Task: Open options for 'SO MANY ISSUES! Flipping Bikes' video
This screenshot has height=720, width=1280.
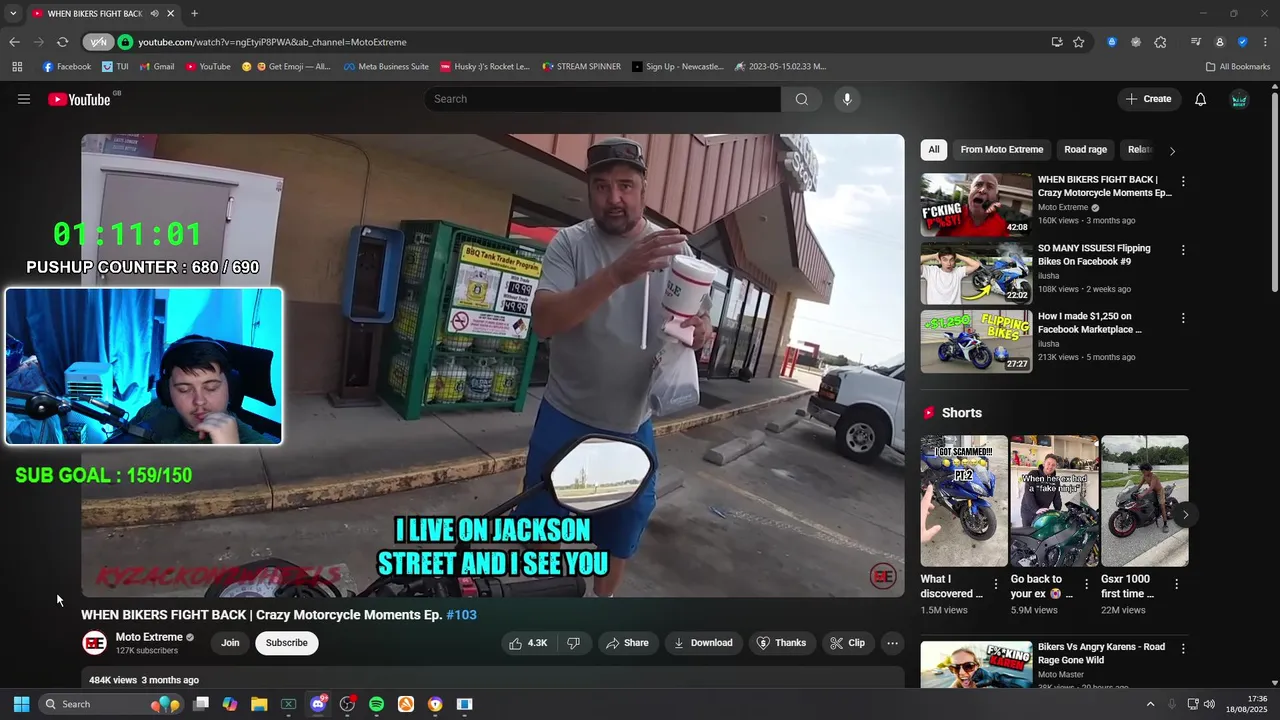Action: point(1183,250)
